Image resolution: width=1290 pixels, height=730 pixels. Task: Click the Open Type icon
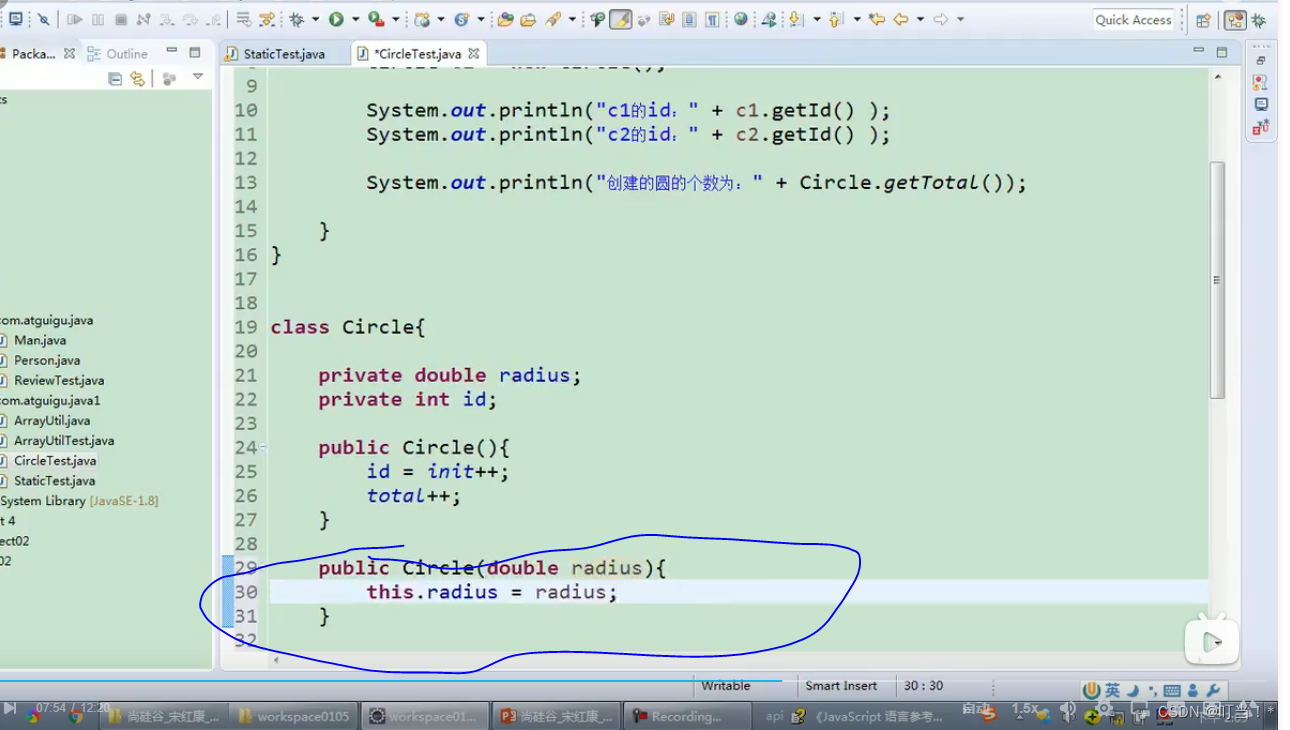click(505, 19)
